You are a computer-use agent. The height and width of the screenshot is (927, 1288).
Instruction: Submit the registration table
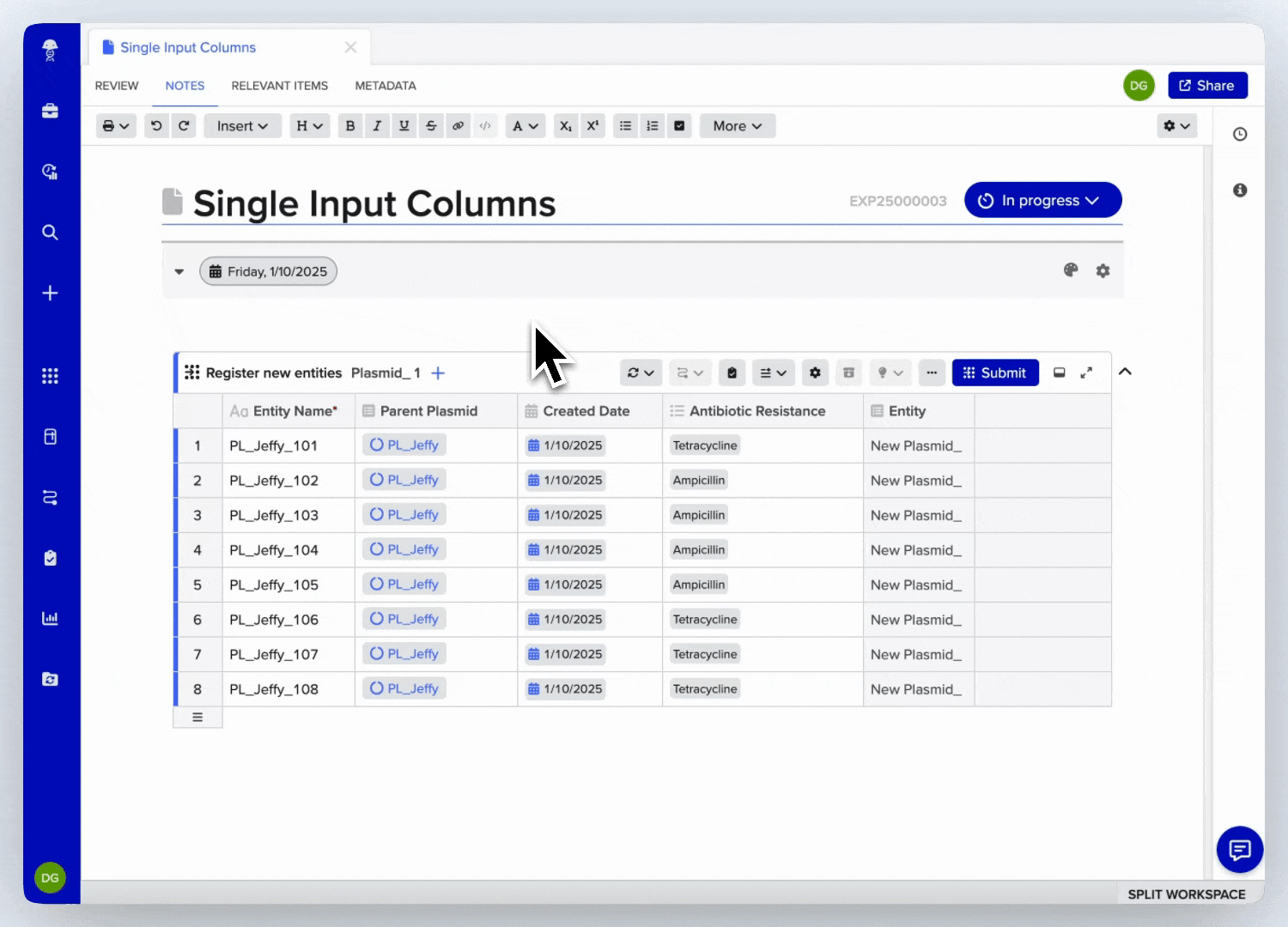995,373
